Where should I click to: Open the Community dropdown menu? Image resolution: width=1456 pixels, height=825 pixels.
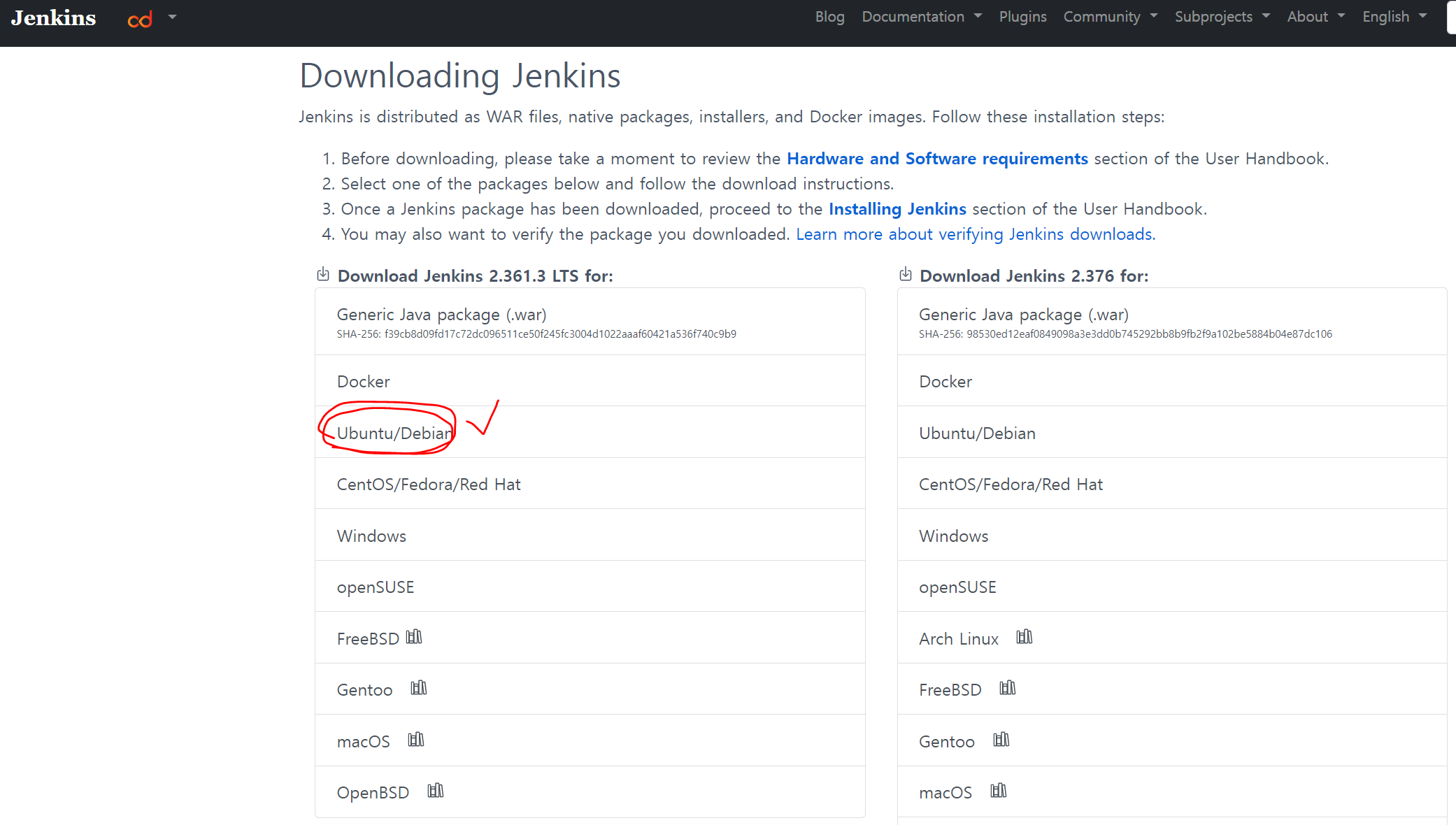pyautogui.click(x=1110, y=17)
